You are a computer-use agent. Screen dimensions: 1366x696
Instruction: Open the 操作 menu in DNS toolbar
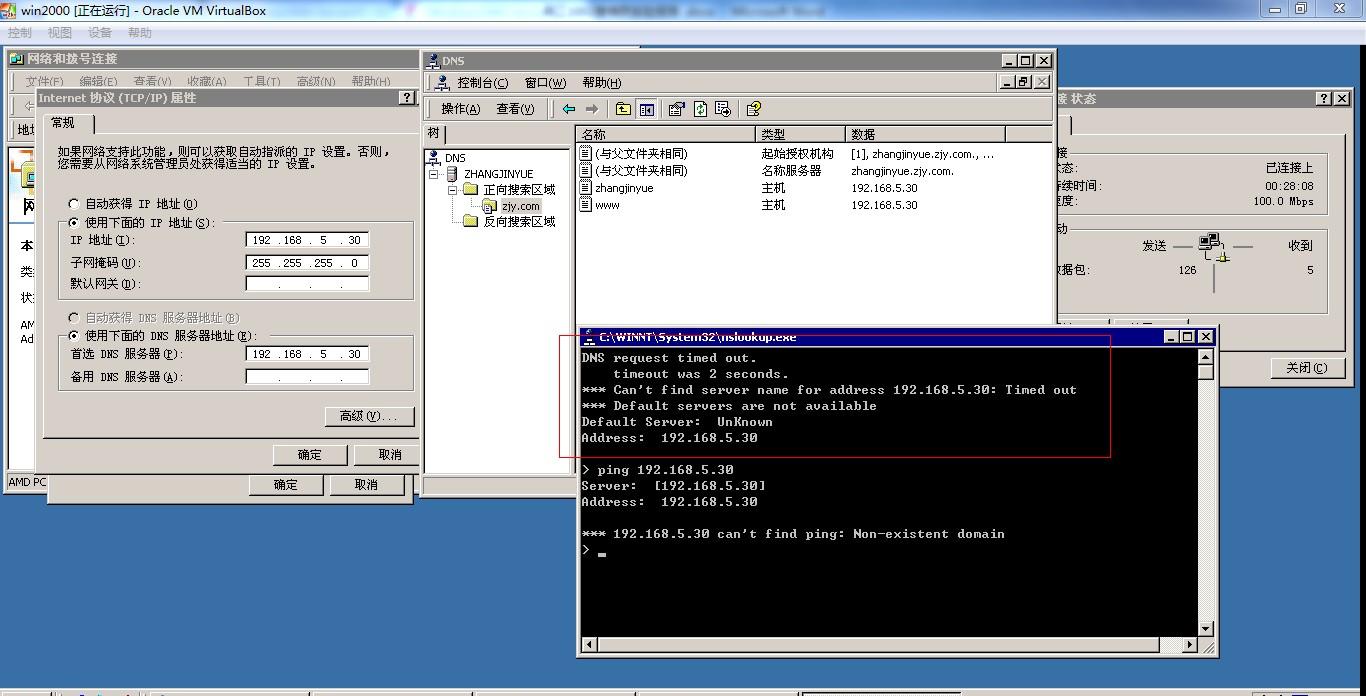[461, 109]
